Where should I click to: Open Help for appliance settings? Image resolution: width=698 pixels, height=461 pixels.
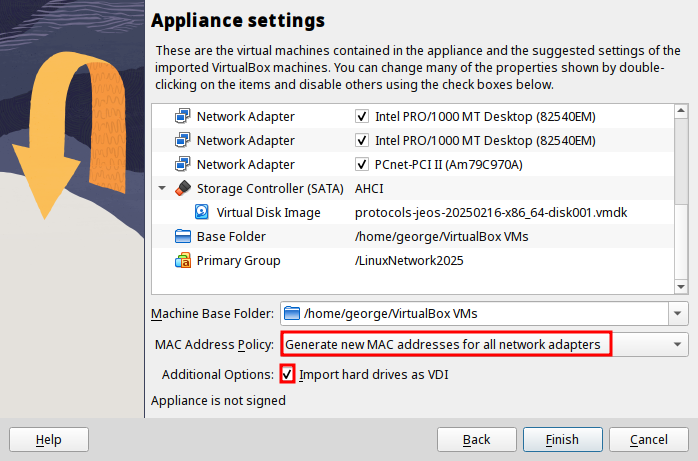click(x=48, y=440)
